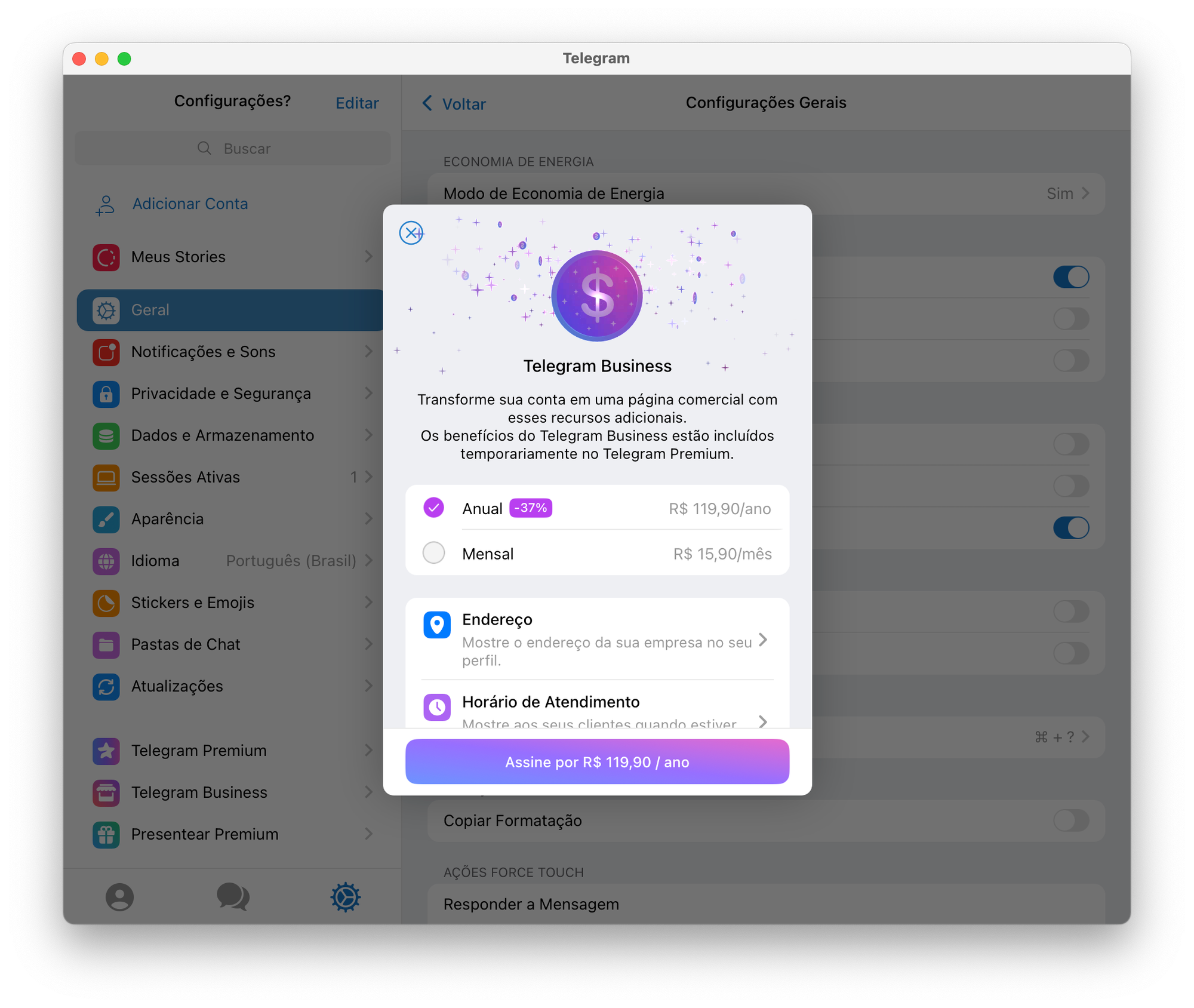Click the Horário de Atendimento clock icon
The width and height of the screenshot is (1194, 1008).
click(x=437, y=708)
